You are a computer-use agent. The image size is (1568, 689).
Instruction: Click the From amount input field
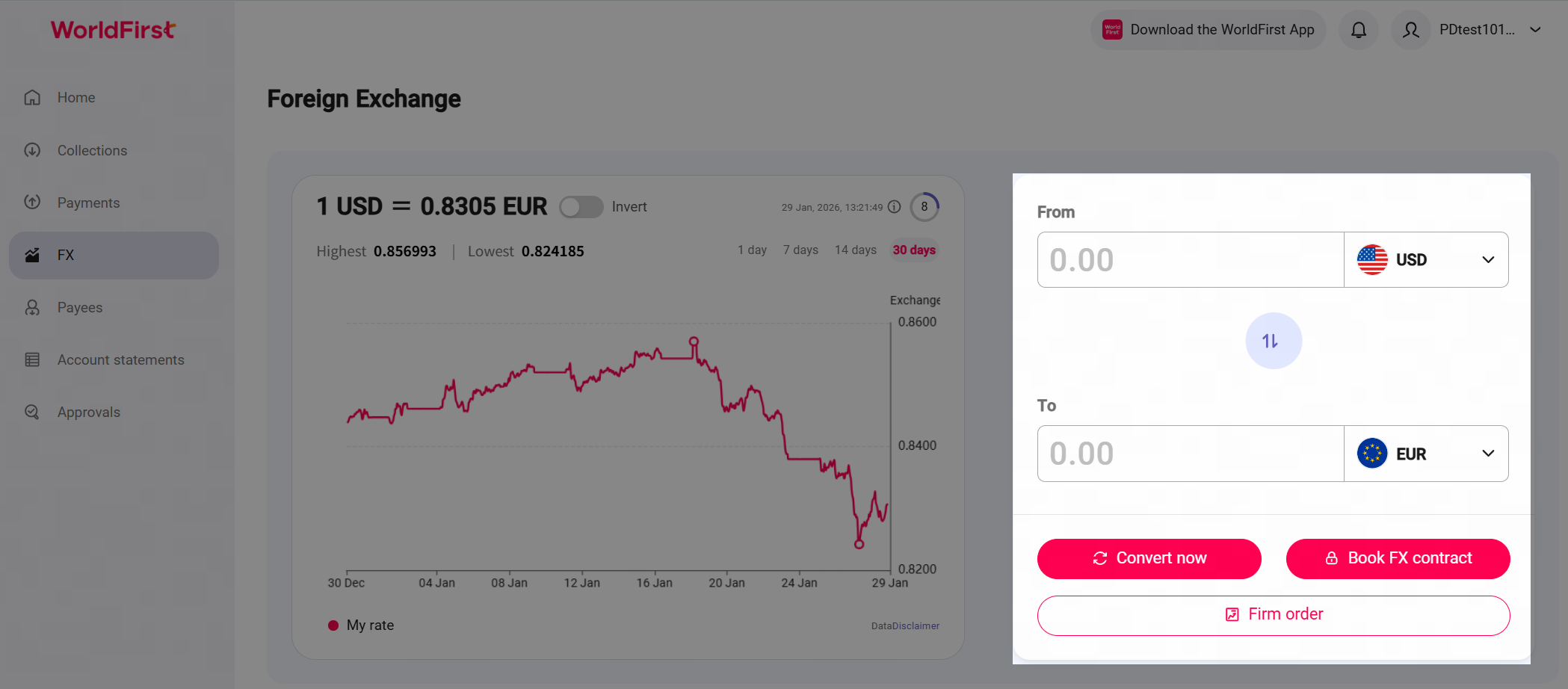click(1190, 260)
